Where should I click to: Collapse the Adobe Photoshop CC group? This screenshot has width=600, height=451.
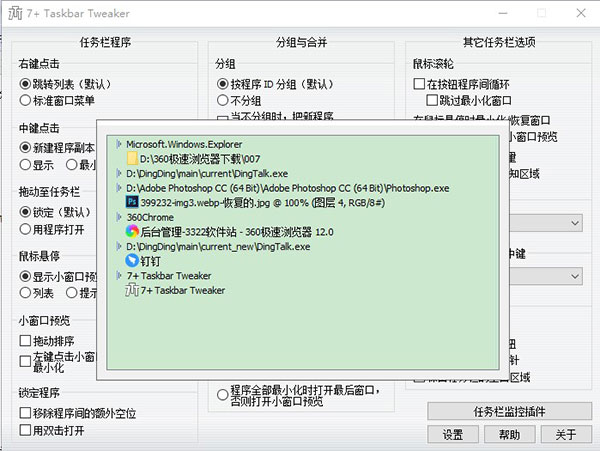click(x=119, y=188)
